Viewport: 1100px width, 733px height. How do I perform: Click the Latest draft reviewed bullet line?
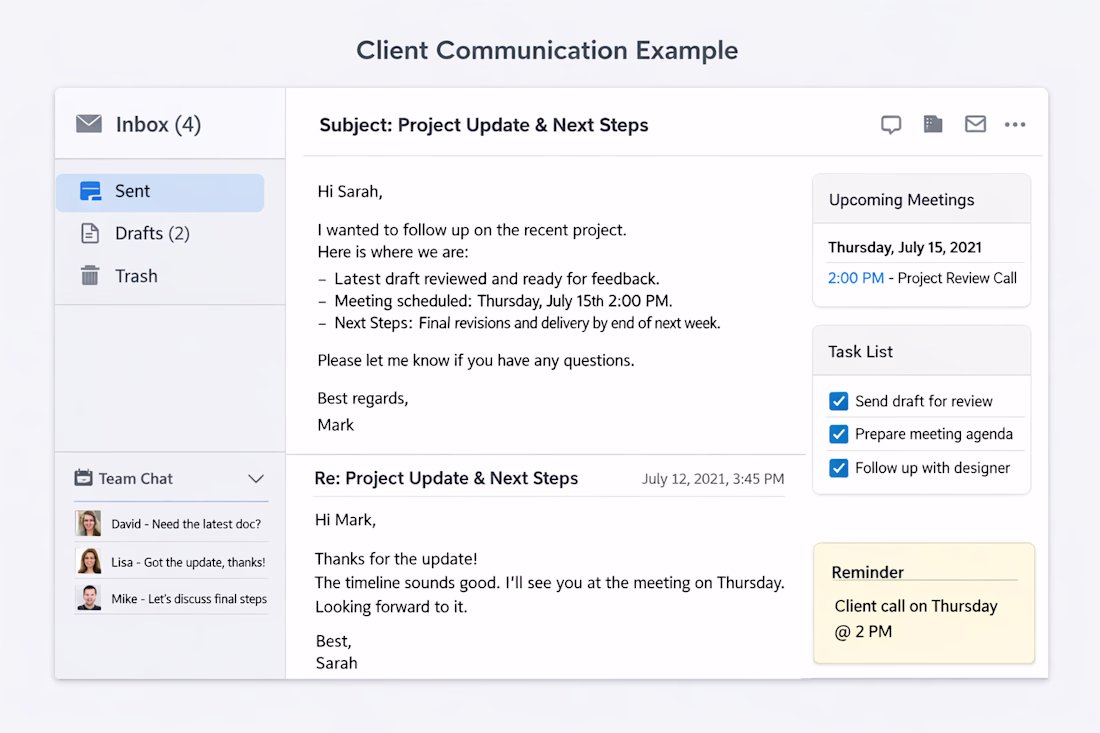coord(489,278)
